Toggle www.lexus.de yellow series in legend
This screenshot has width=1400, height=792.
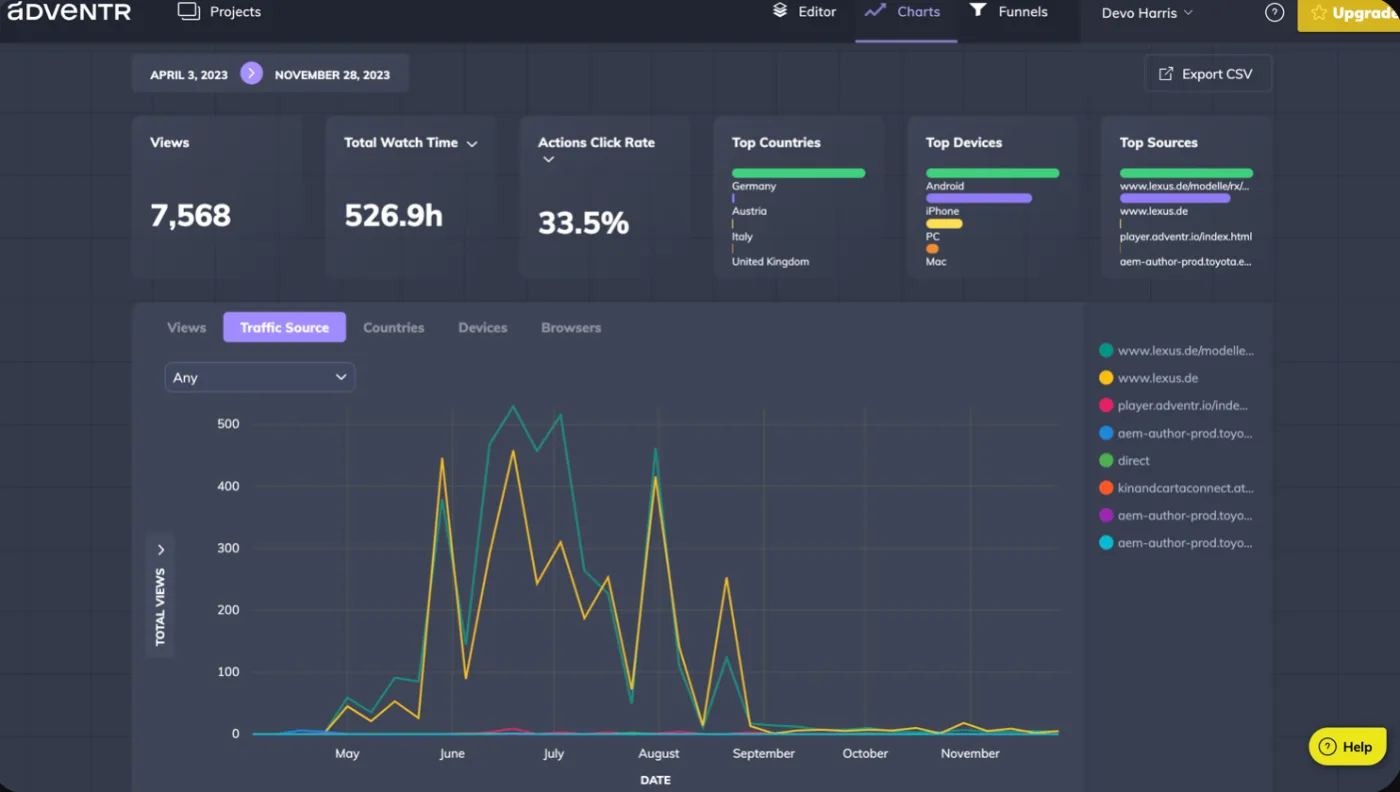tap(1148, 378)
